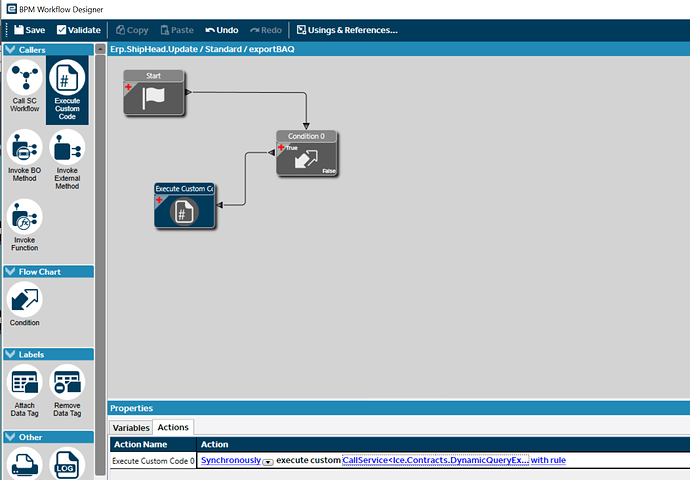Image resolution: width=690 pixels, height=480 pixels.
Task: Click the Erp.ShipHead.Update / Standard / exportBAQ title
Action: pos(202,49)
